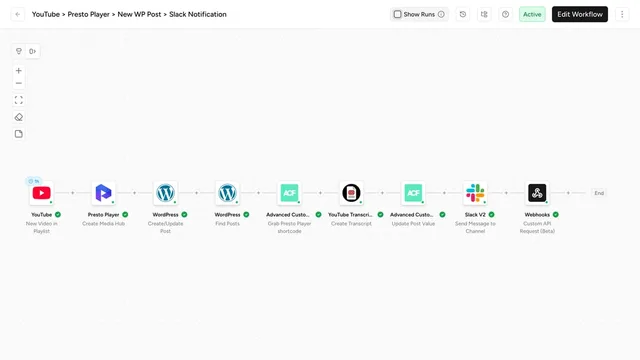Open the YouTube trigger node

[x=42, y=193]
